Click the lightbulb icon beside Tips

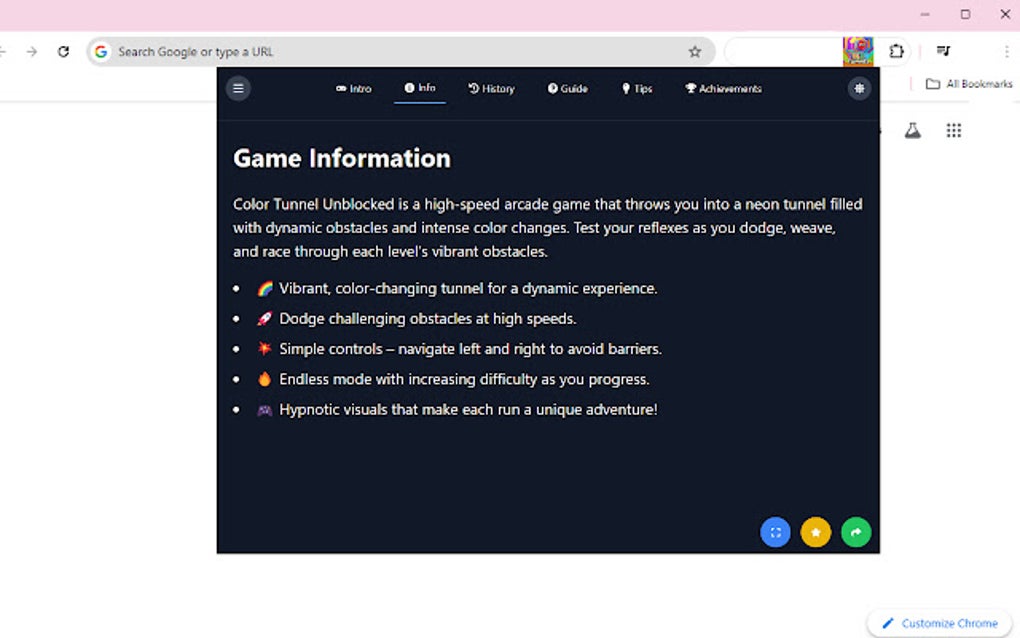(625, 88)
